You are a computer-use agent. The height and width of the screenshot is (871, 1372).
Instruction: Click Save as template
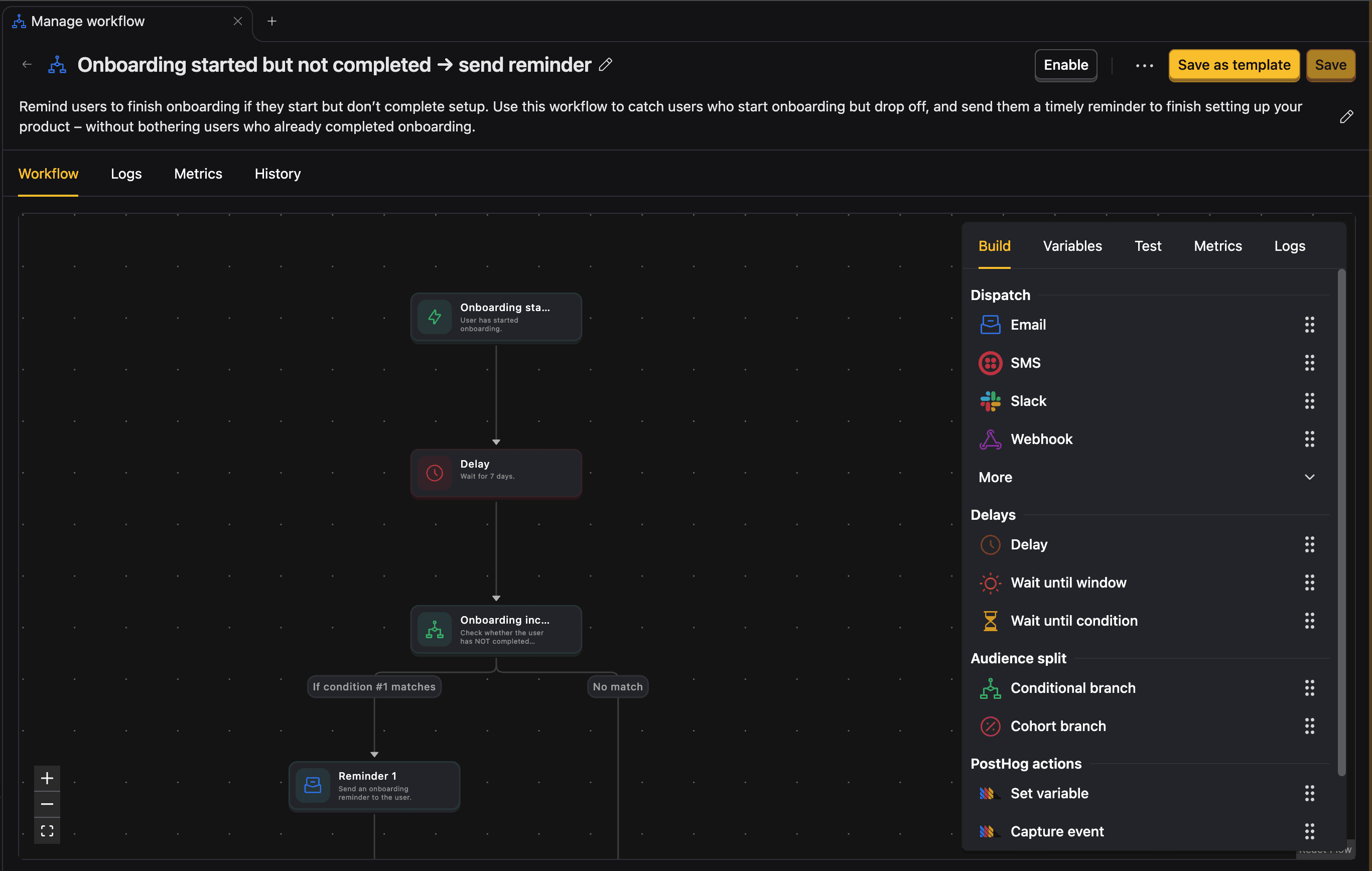click(x=1233, y=65)
